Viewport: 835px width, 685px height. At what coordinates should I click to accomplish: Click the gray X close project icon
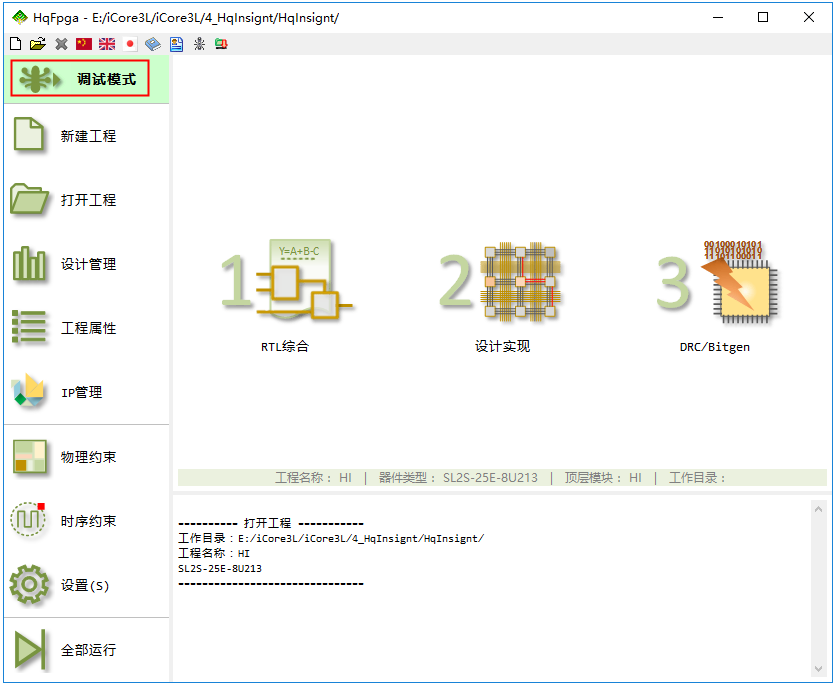coord(61,44)
